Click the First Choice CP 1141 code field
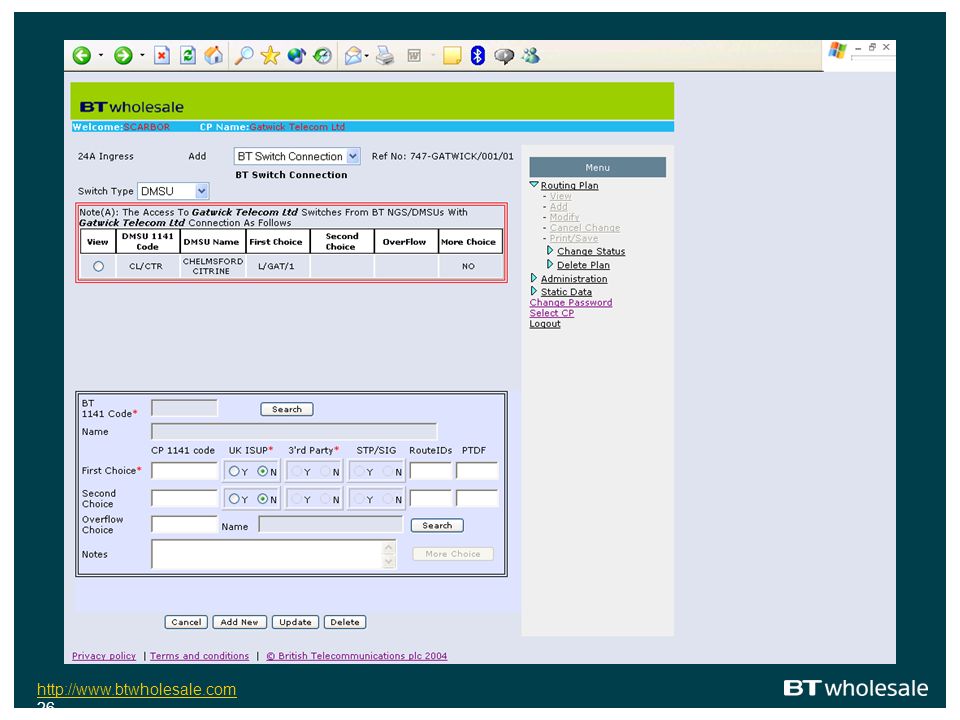The image size is (960, 720). (184, 471)
